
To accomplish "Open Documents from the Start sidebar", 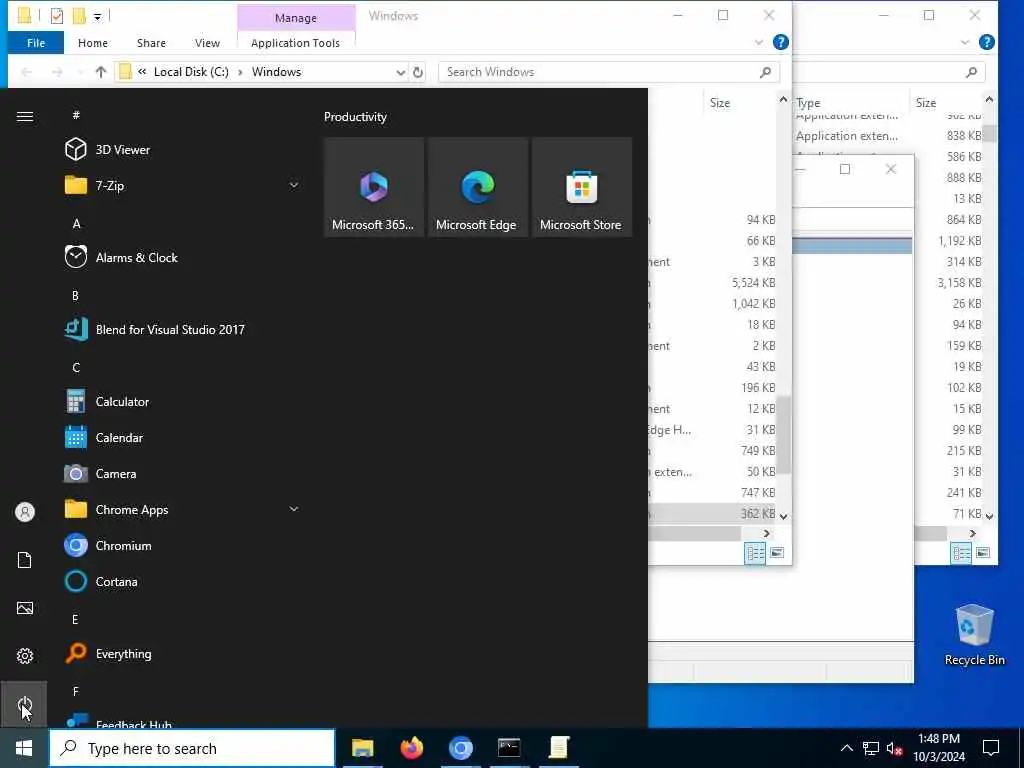I will tap(25, 560).
